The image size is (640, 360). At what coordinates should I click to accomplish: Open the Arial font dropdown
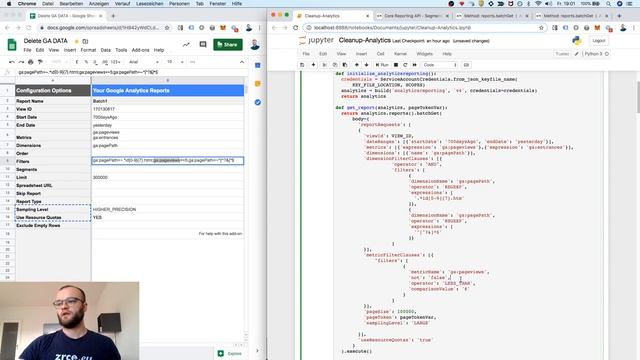pyautogui.click(x=144, y=62)
